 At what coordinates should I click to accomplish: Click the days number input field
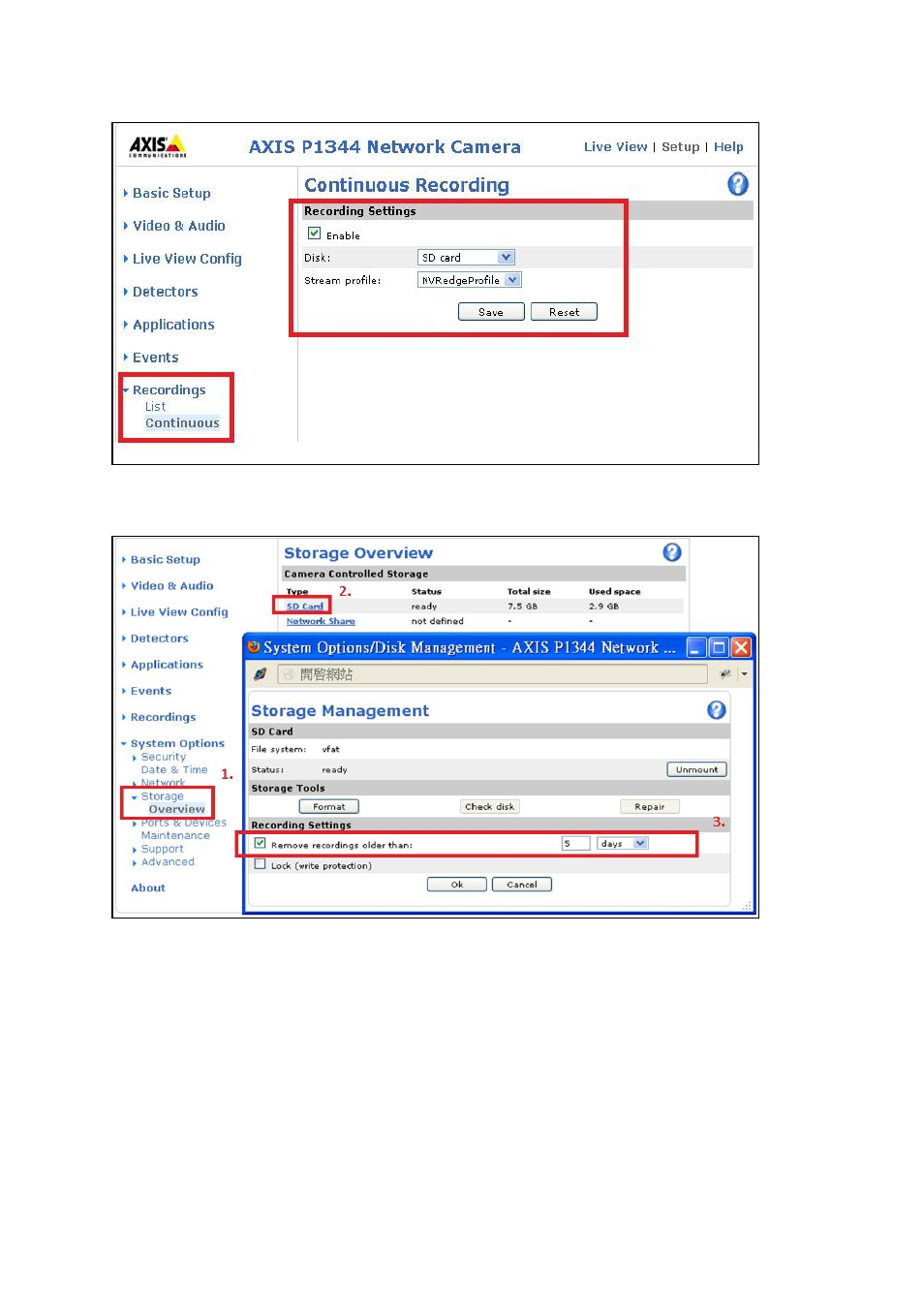click(x=575, y=844)
